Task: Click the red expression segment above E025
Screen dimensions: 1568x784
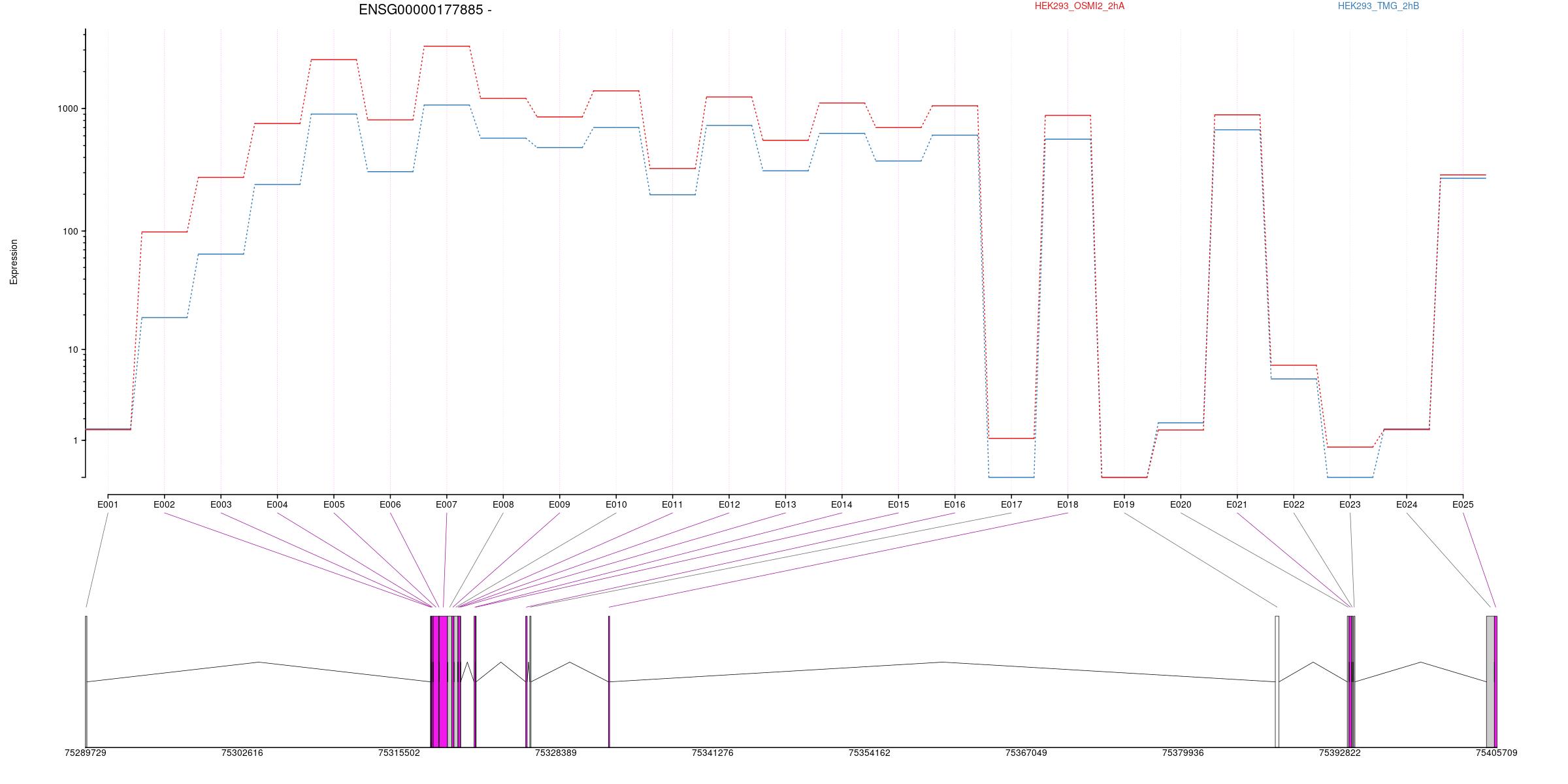Action: [1463, 175]
